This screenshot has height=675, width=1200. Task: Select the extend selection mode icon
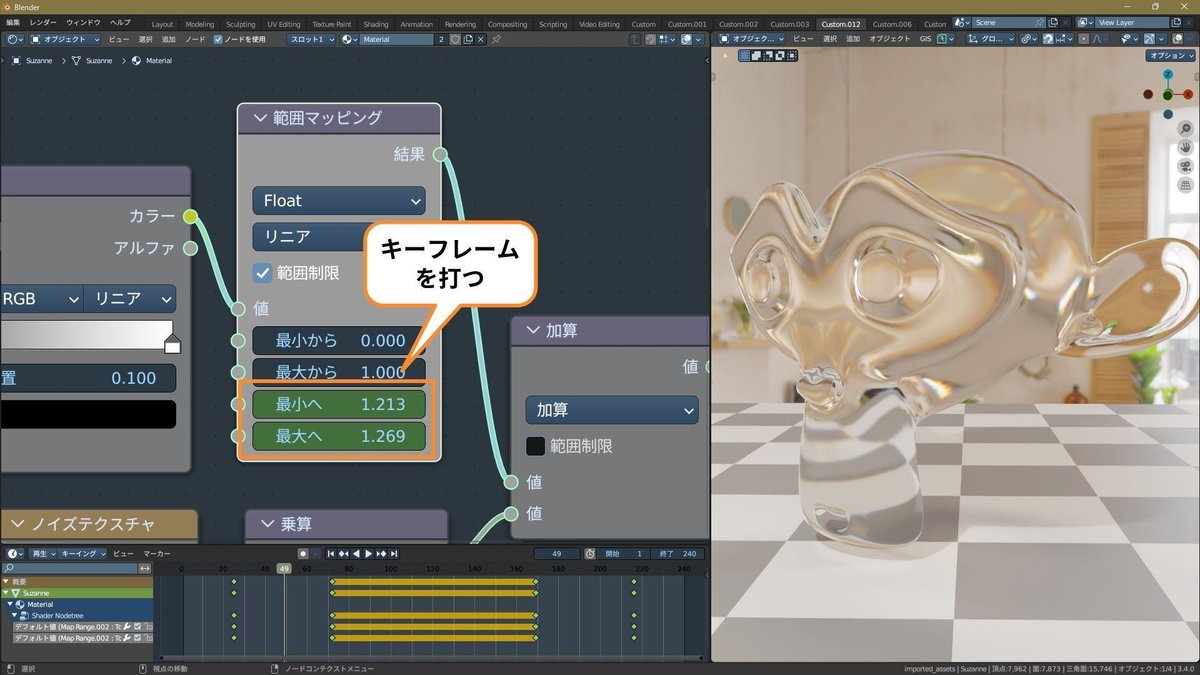[x=757, y=55]
